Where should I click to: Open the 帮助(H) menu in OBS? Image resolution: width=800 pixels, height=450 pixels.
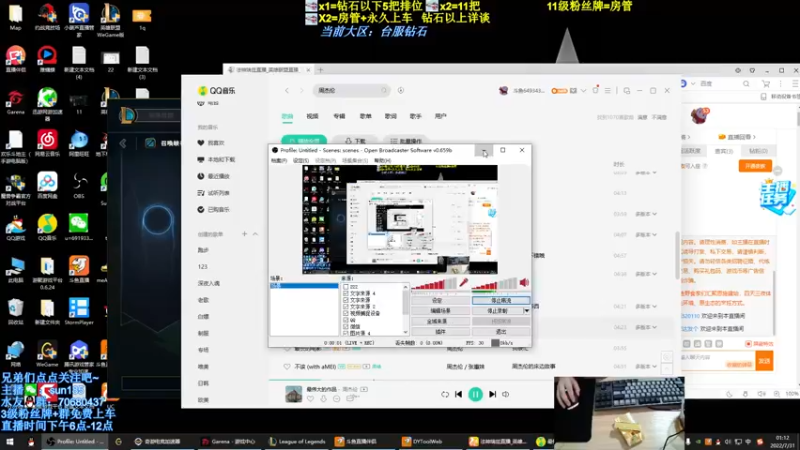(382, 161)
